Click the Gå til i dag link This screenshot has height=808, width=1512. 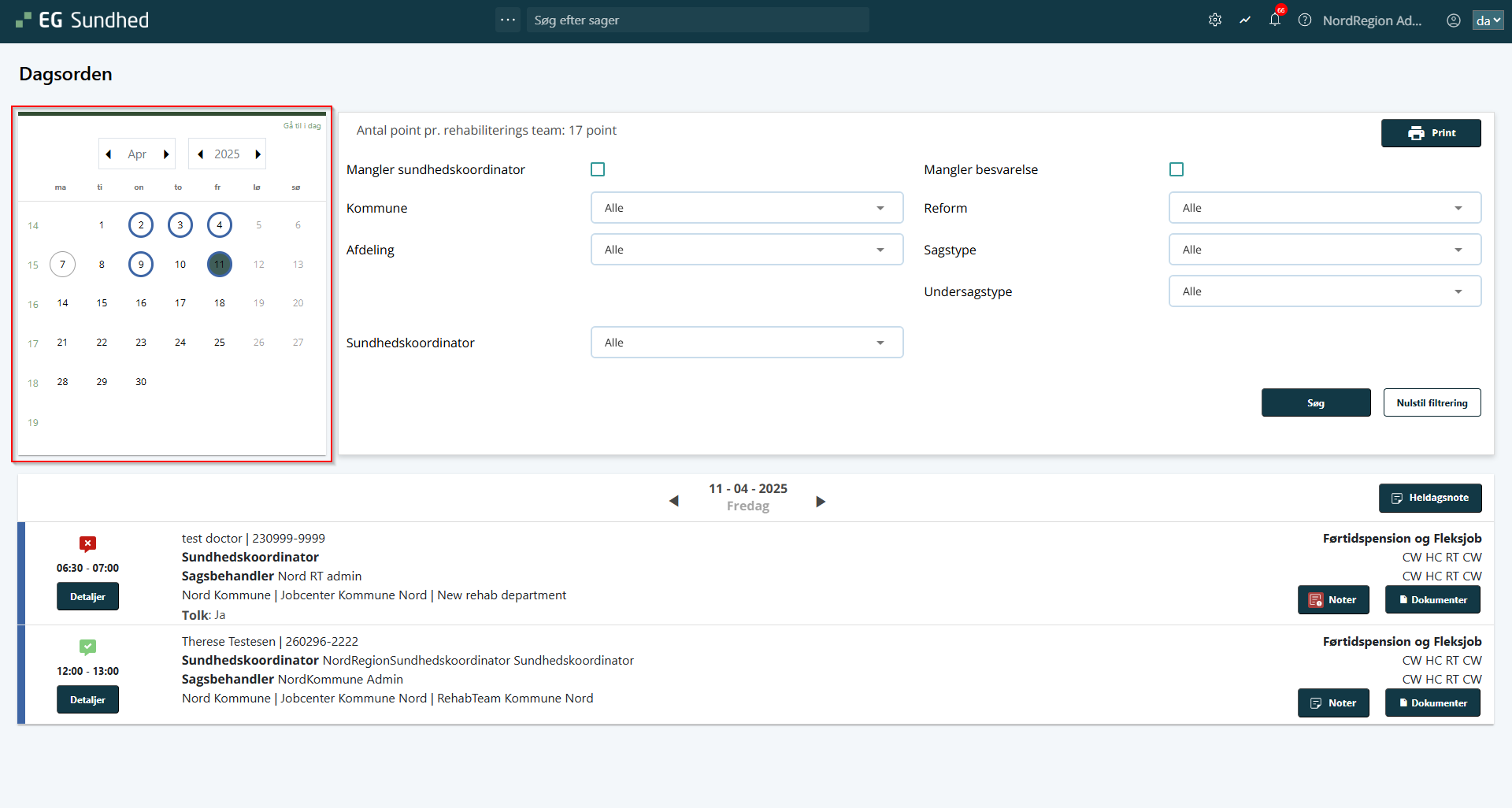(x=302, y=126)
